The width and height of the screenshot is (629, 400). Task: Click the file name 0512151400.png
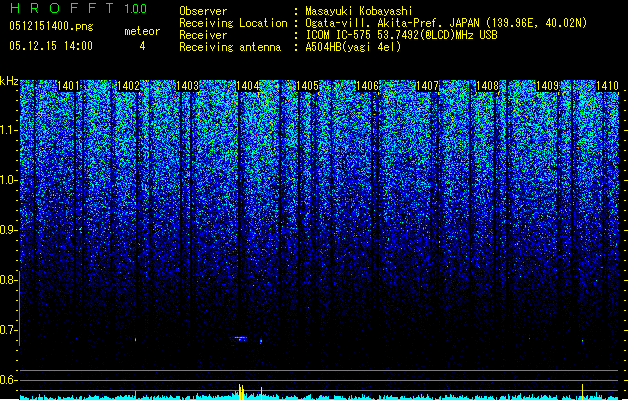[x=51, y=26]
